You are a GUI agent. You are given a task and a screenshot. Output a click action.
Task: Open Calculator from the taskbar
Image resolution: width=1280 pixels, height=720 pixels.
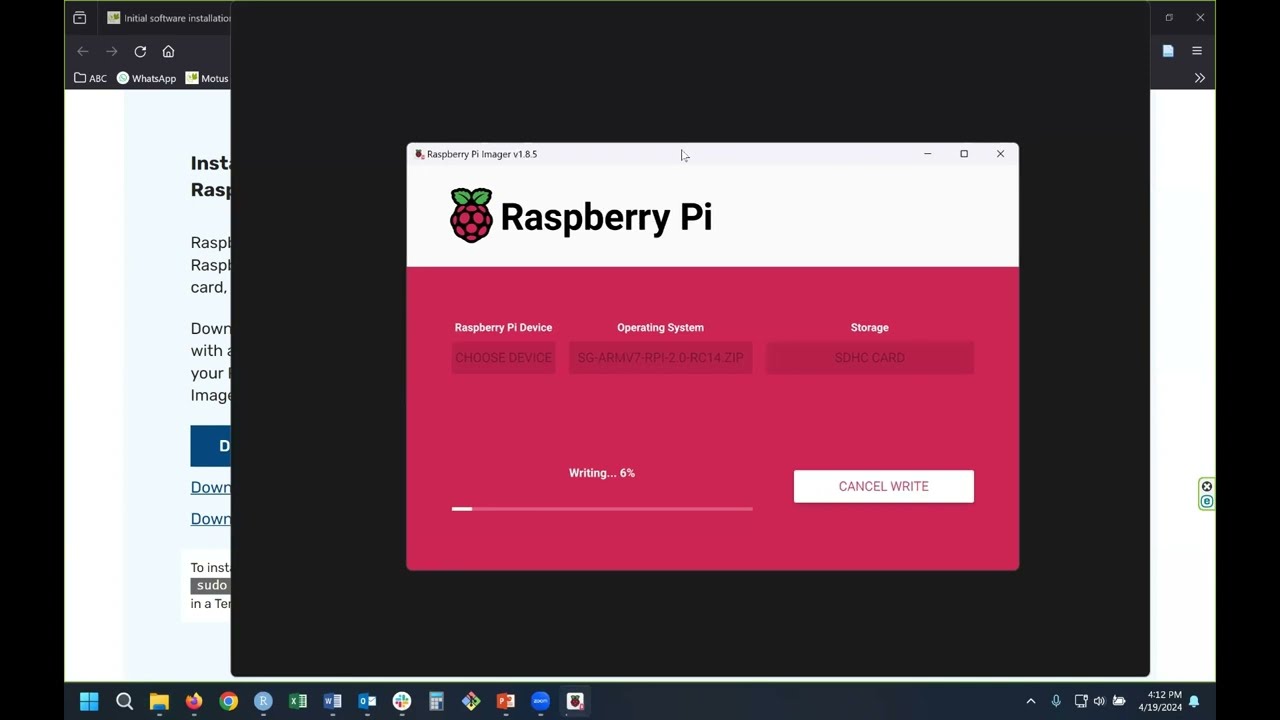pyautogui.click(x=436, y=701)
